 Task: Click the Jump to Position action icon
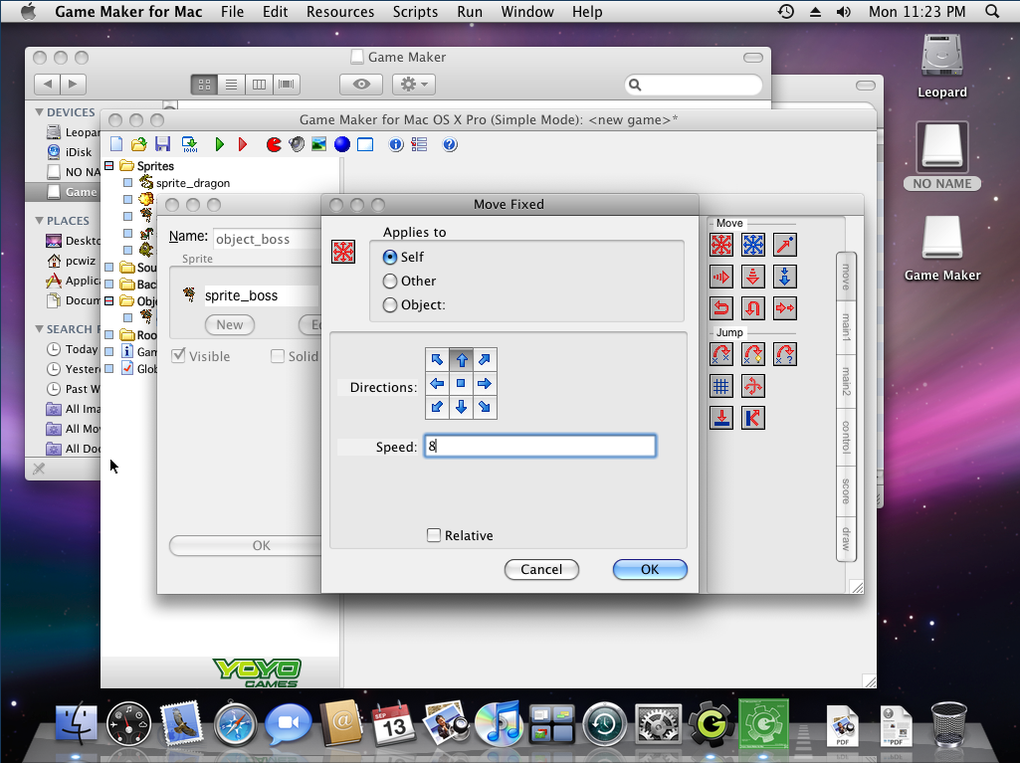click(721, 355)
